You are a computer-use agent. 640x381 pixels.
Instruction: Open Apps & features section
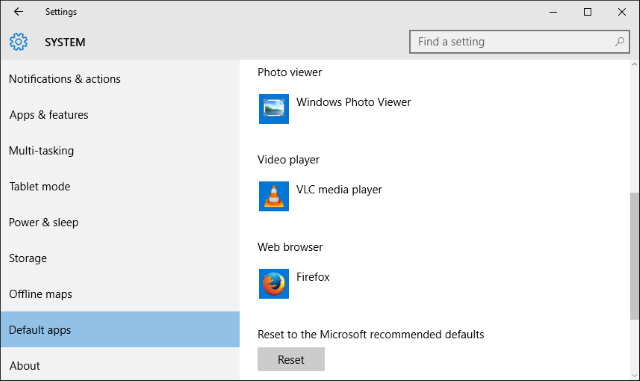click(120, 115)
